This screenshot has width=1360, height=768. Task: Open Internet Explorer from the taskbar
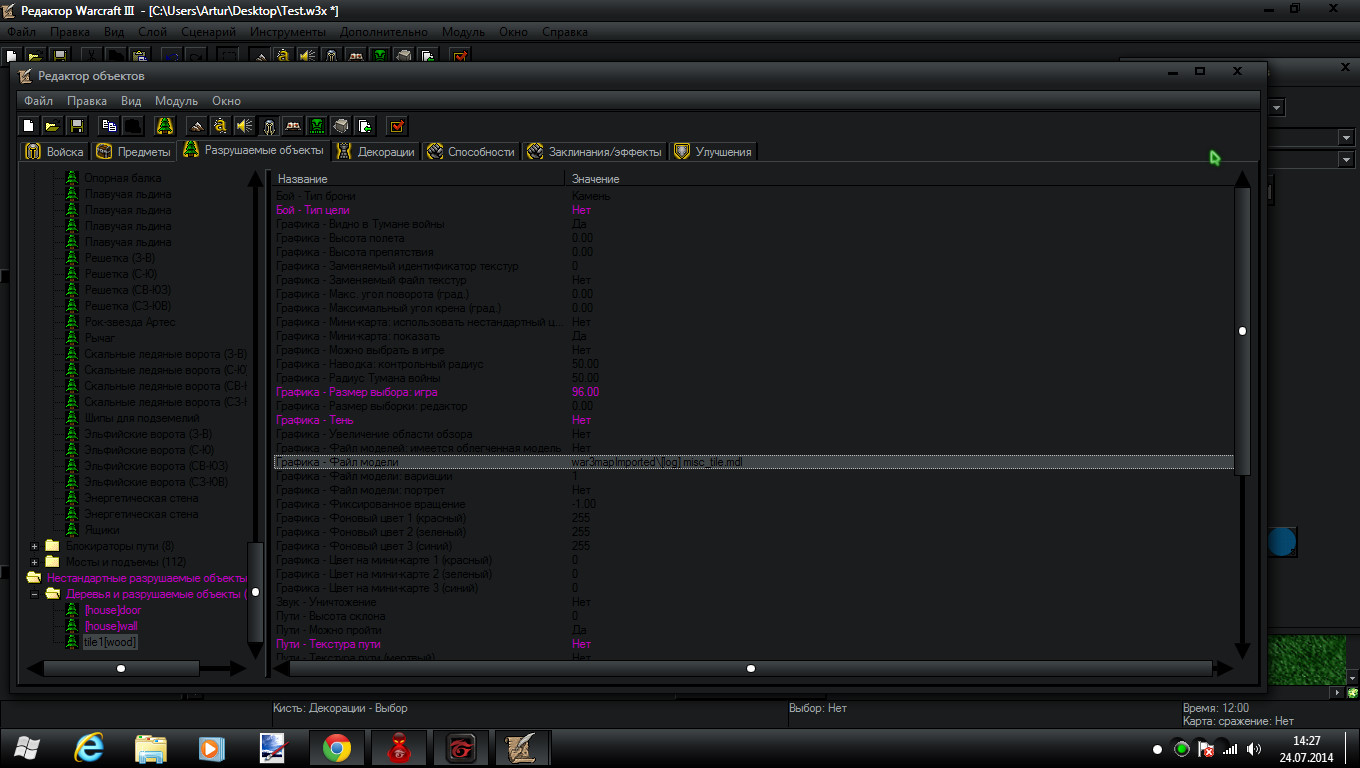click(89, 748)
